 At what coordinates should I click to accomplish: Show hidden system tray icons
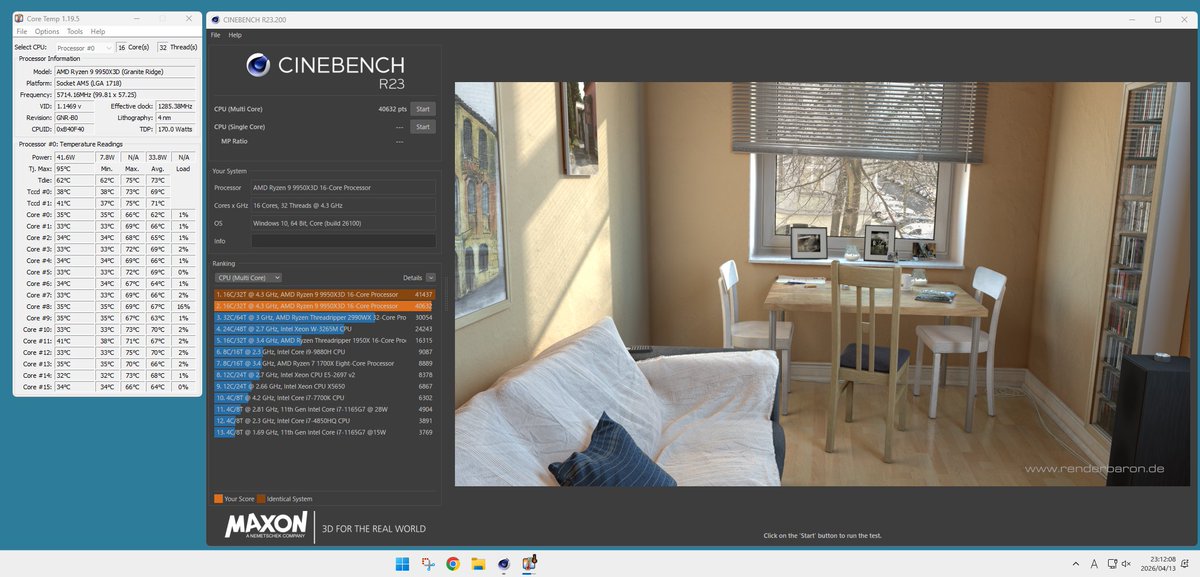(1076, 564)
